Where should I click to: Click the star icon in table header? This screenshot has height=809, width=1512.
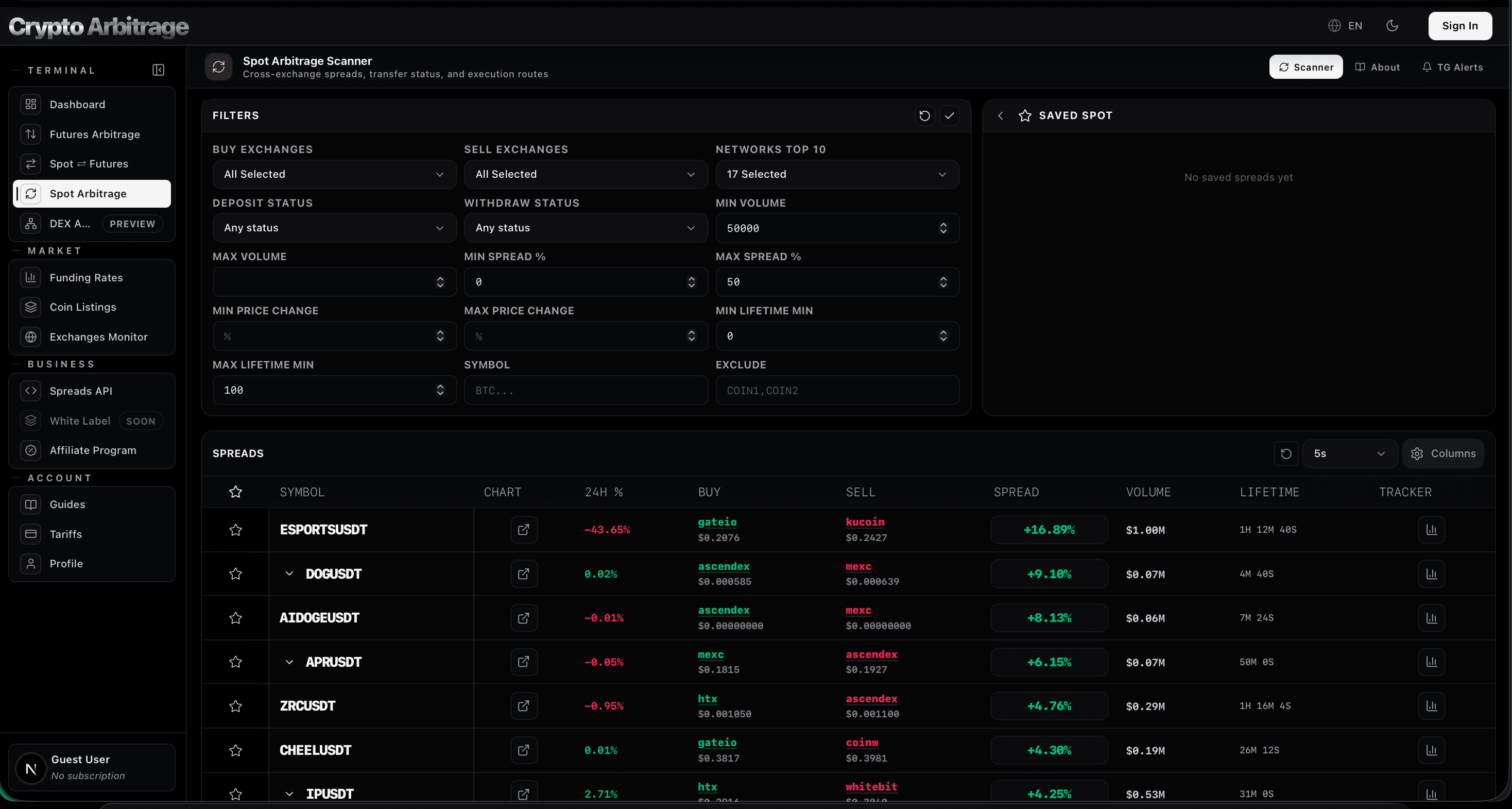pos(235,492)
